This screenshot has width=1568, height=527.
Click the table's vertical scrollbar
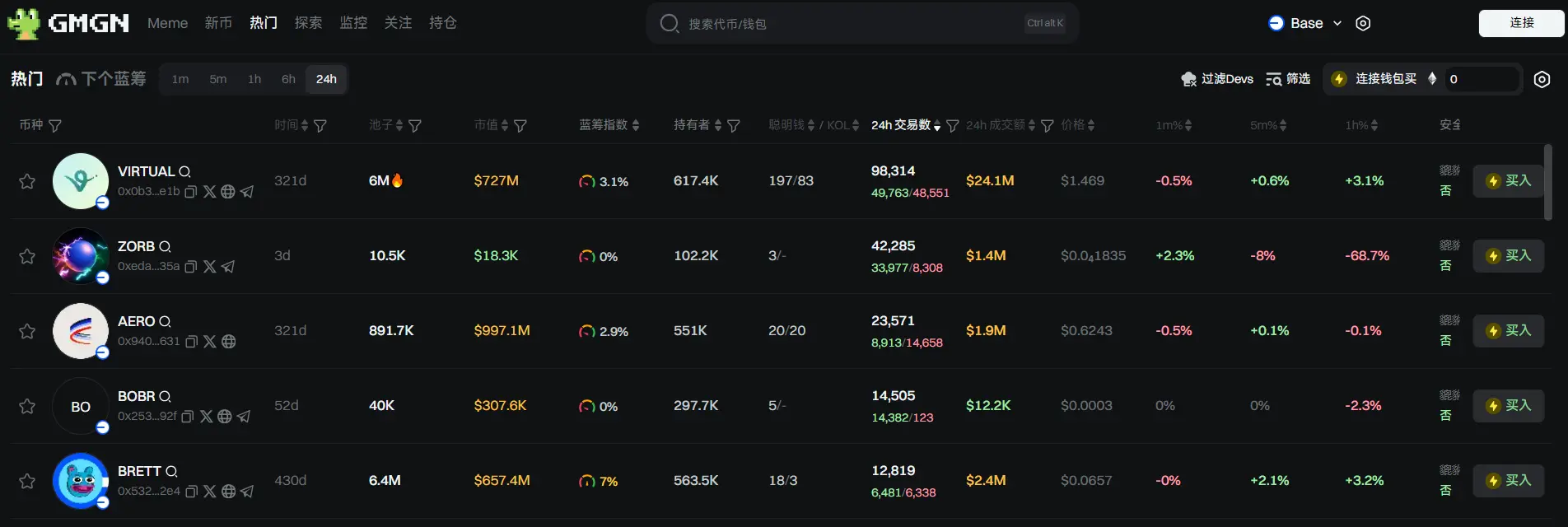pyautogui.click(x=1548, y=182)
